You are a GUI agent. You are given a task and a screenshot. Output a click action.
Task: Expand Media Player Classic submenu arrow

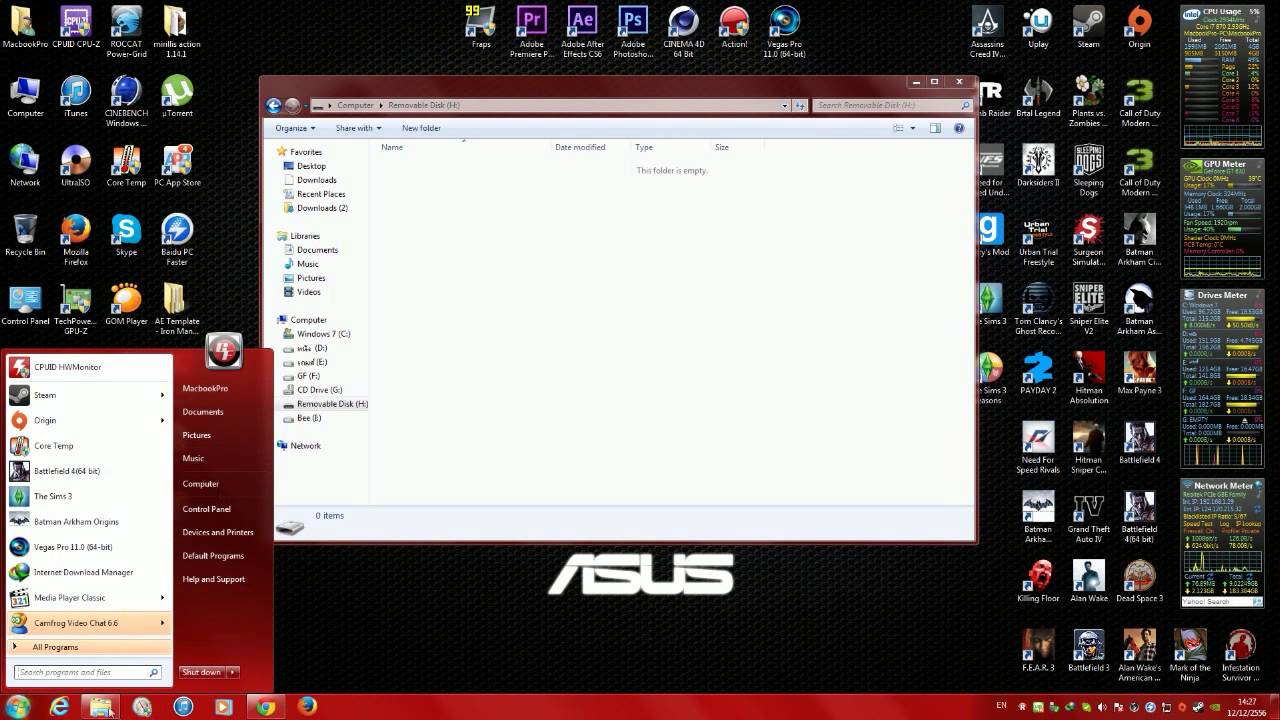tap(162, 598)
